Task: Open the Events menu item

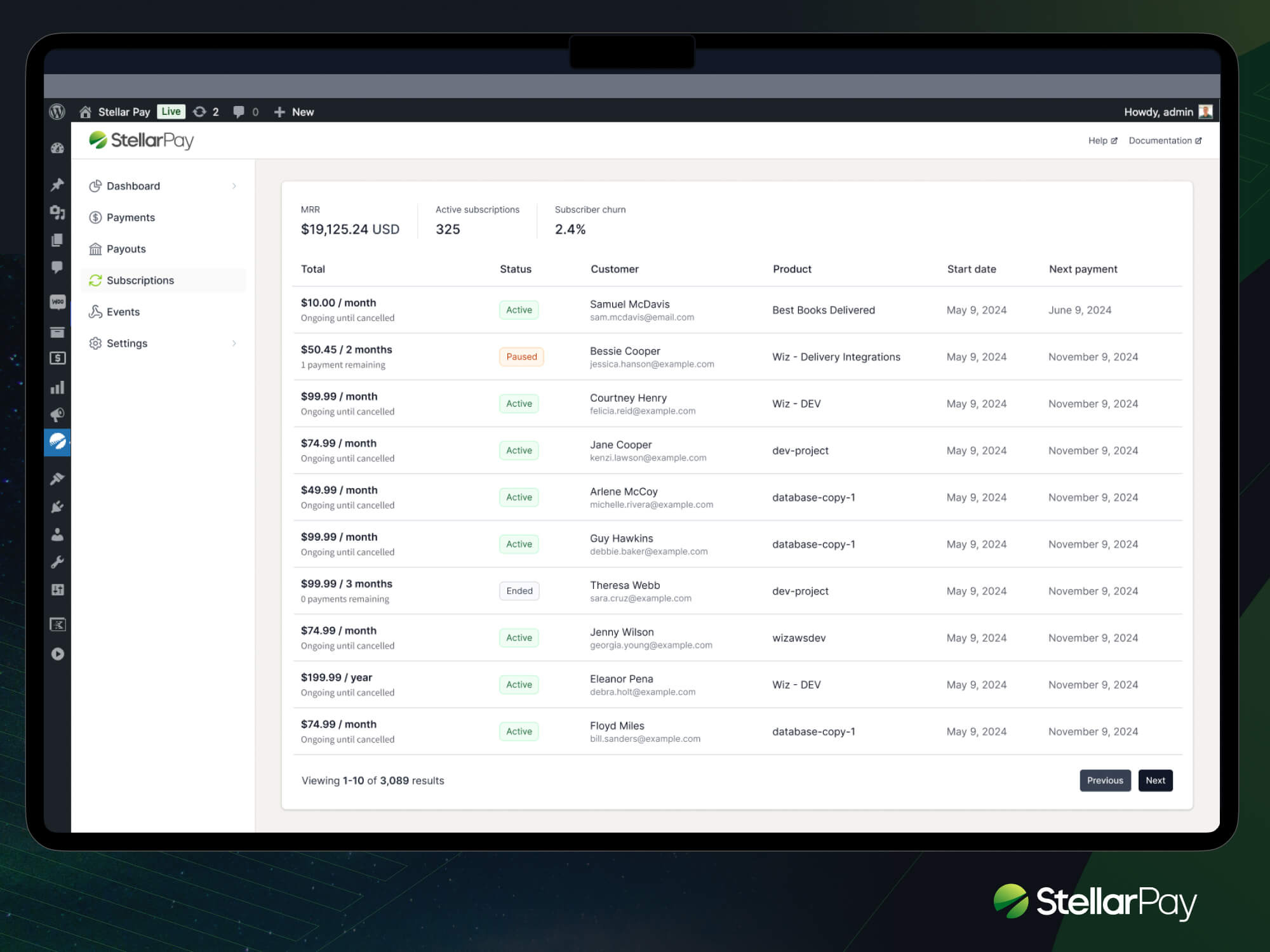Action: click(x=163, y=312)
